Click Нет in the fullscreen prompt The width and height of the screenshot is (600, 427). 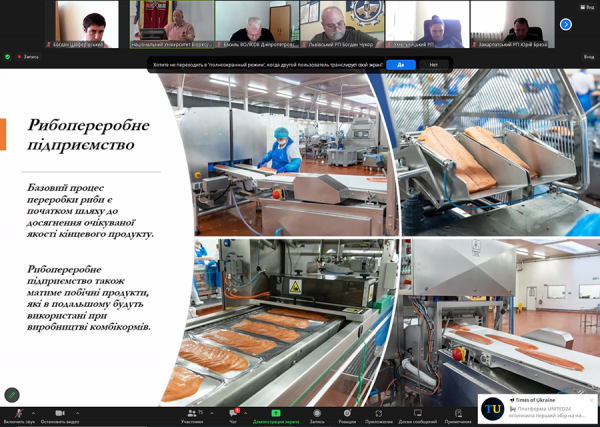pos(434,65)
